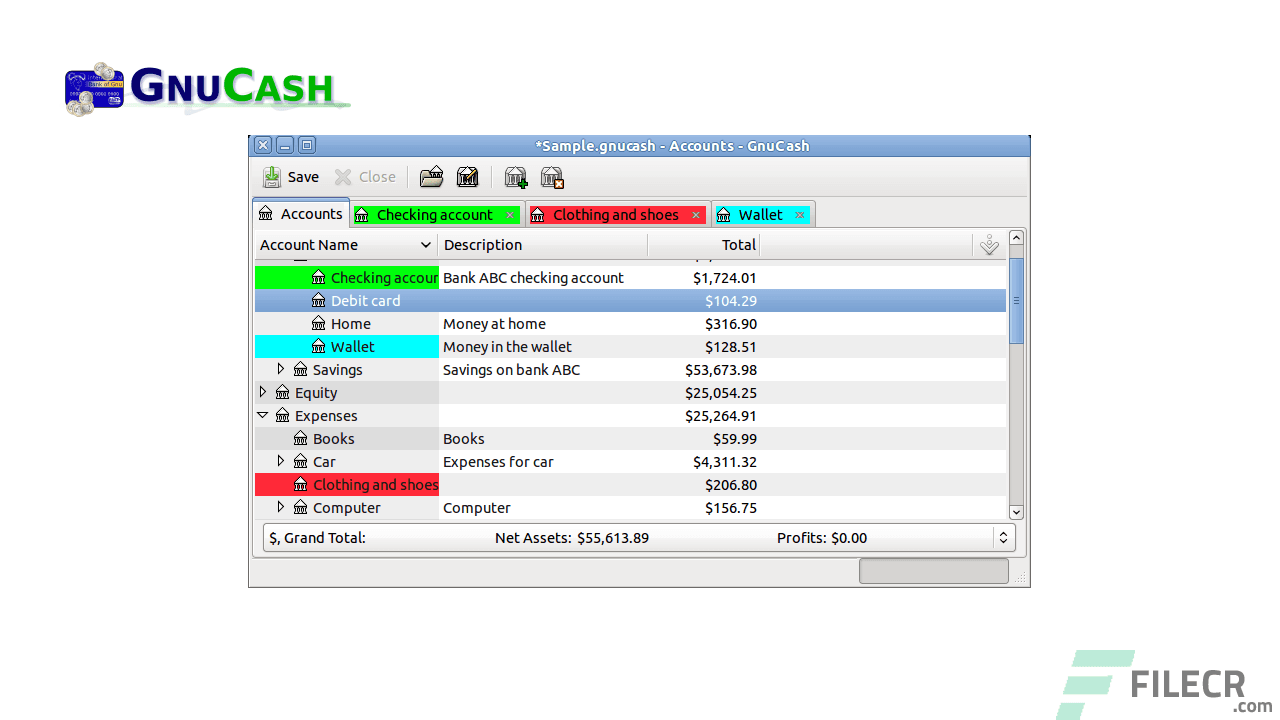Click the grayed-out Close button
1280x720 pixels.
[x=366, y=177]
